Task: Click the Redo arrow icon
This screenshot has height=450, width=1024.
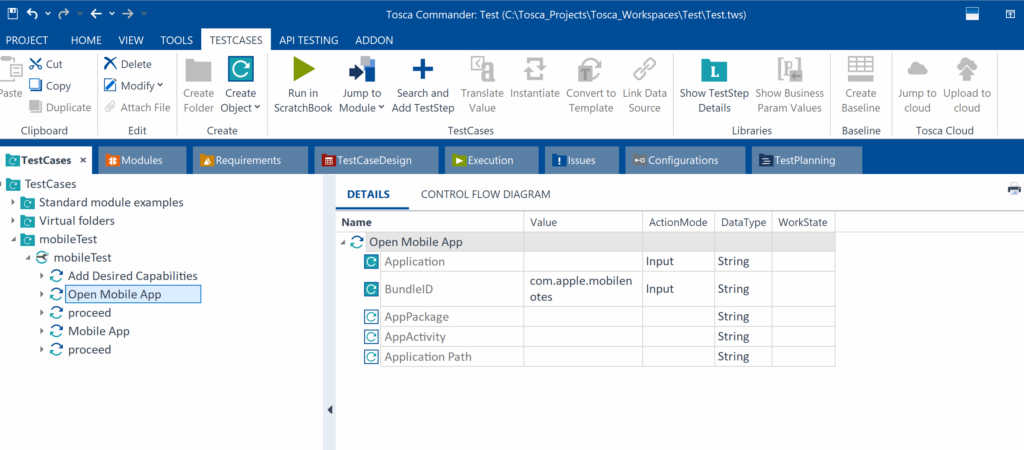Action: [64, 14]
